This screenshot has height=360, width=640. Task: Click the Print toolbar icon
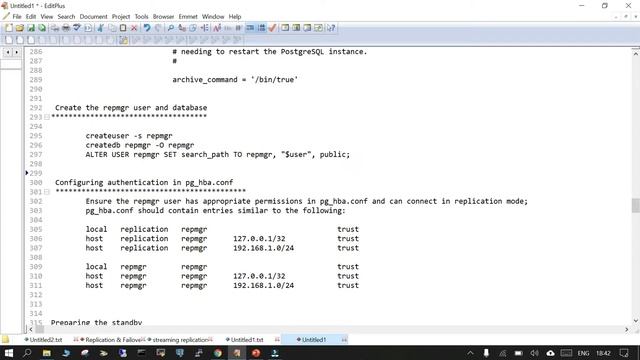tap(65, 28)
